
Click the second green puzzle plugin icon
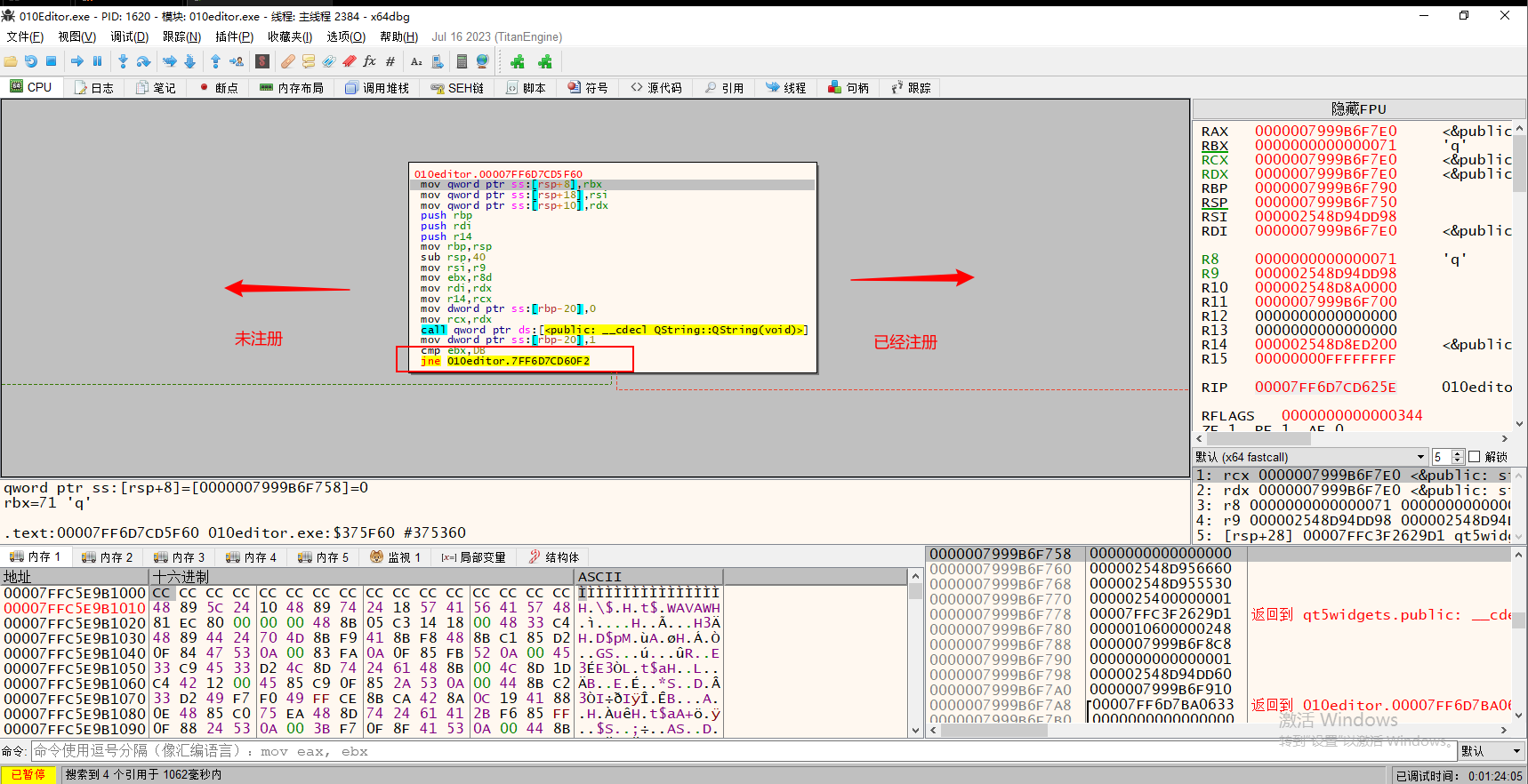(545, 61)
